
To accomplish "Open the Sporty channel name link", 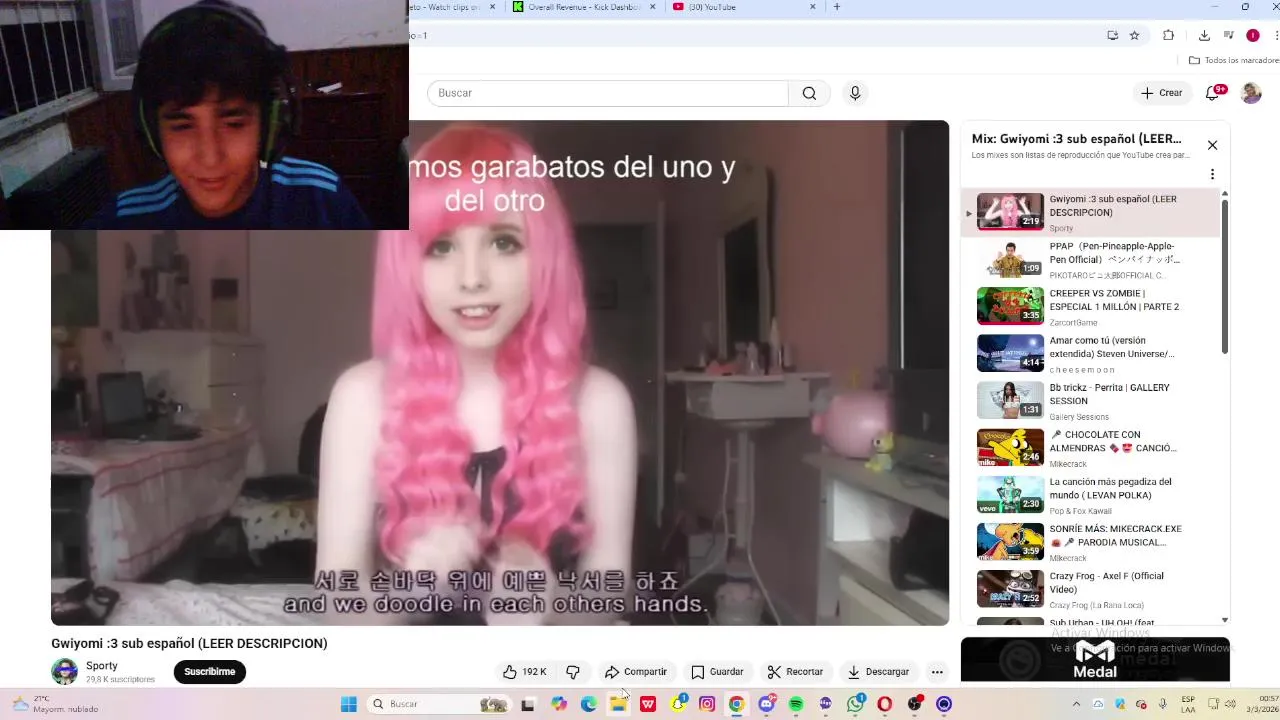I will 101,666.
